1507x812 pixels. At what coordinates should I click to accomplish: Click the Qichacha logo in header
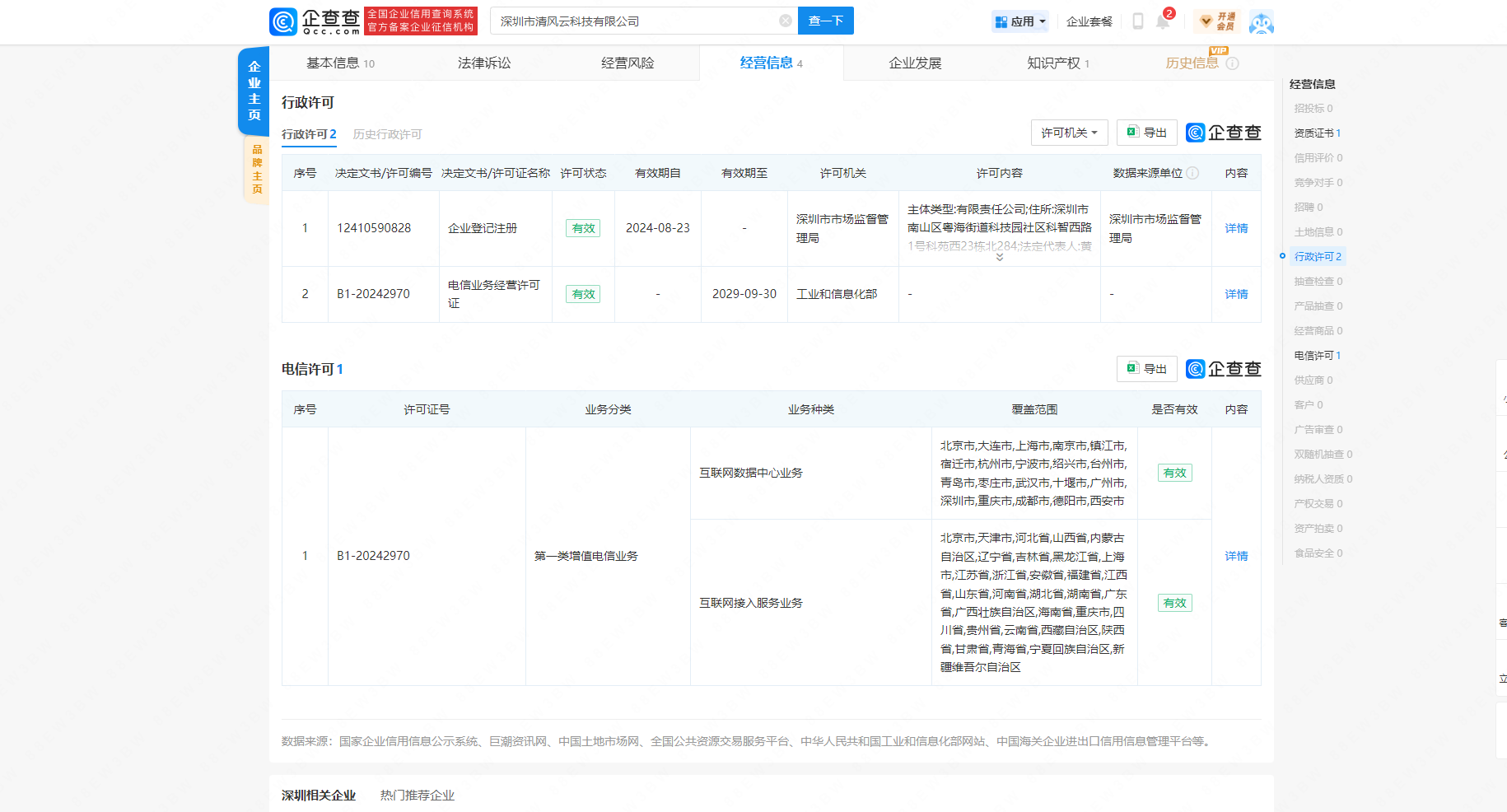point(315,21)
